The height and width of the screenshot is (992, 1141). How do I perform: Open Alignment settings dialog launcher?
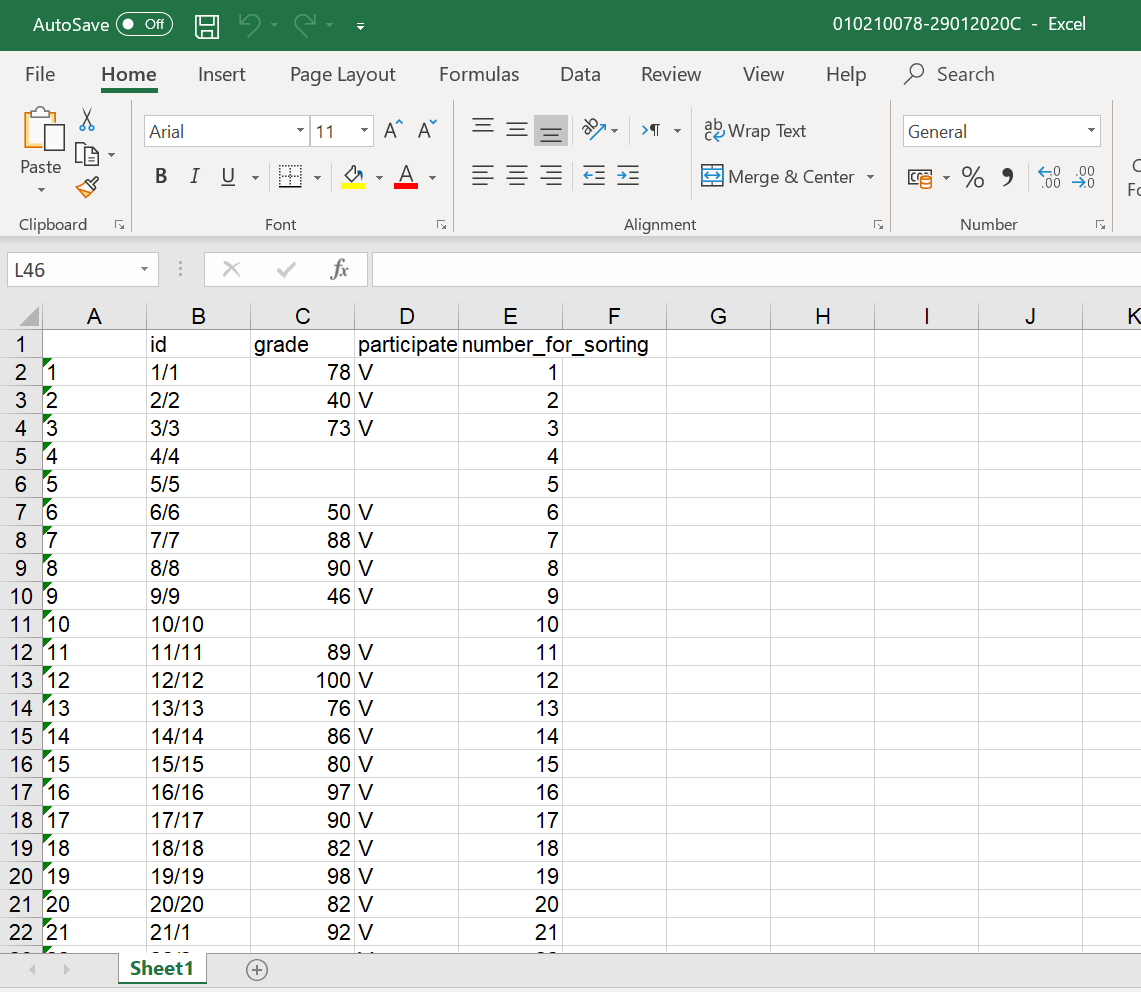pyautogui.click(x=878, y=225)
